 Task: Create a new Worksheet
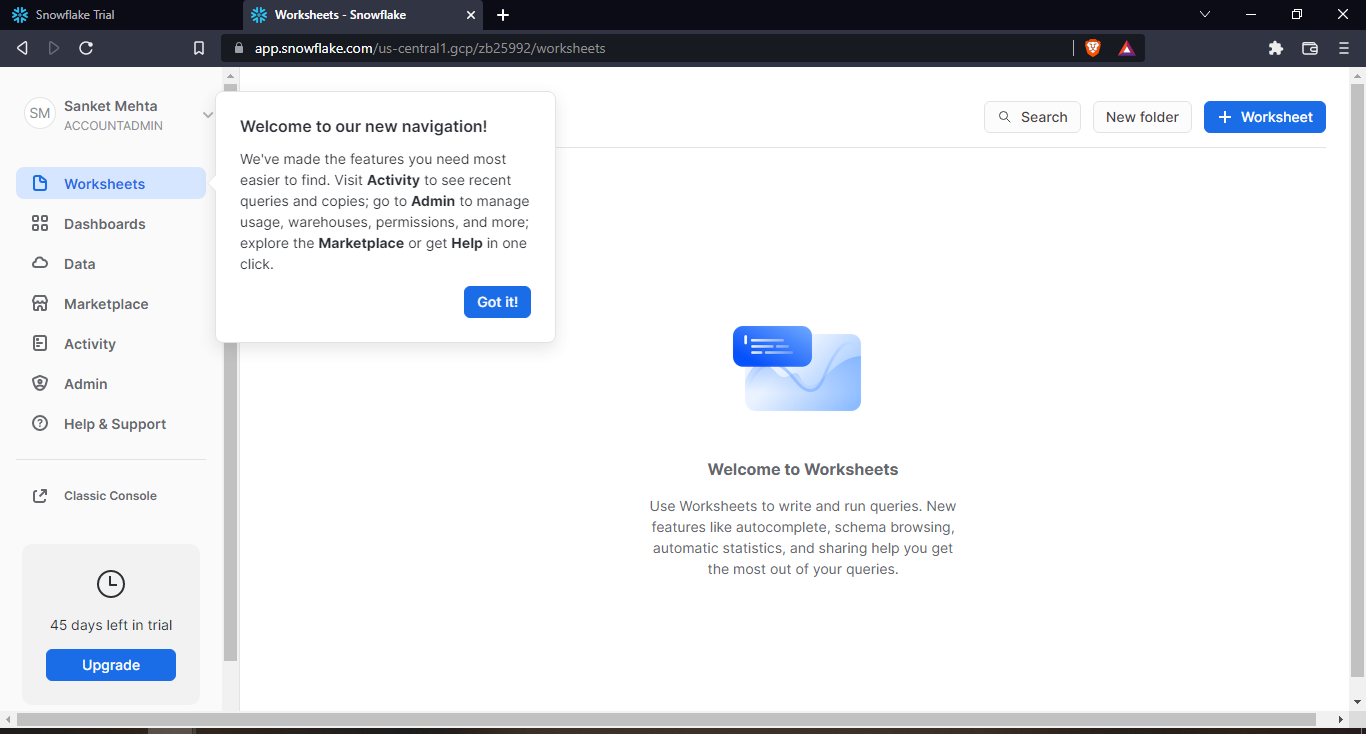click(1264, 117)
